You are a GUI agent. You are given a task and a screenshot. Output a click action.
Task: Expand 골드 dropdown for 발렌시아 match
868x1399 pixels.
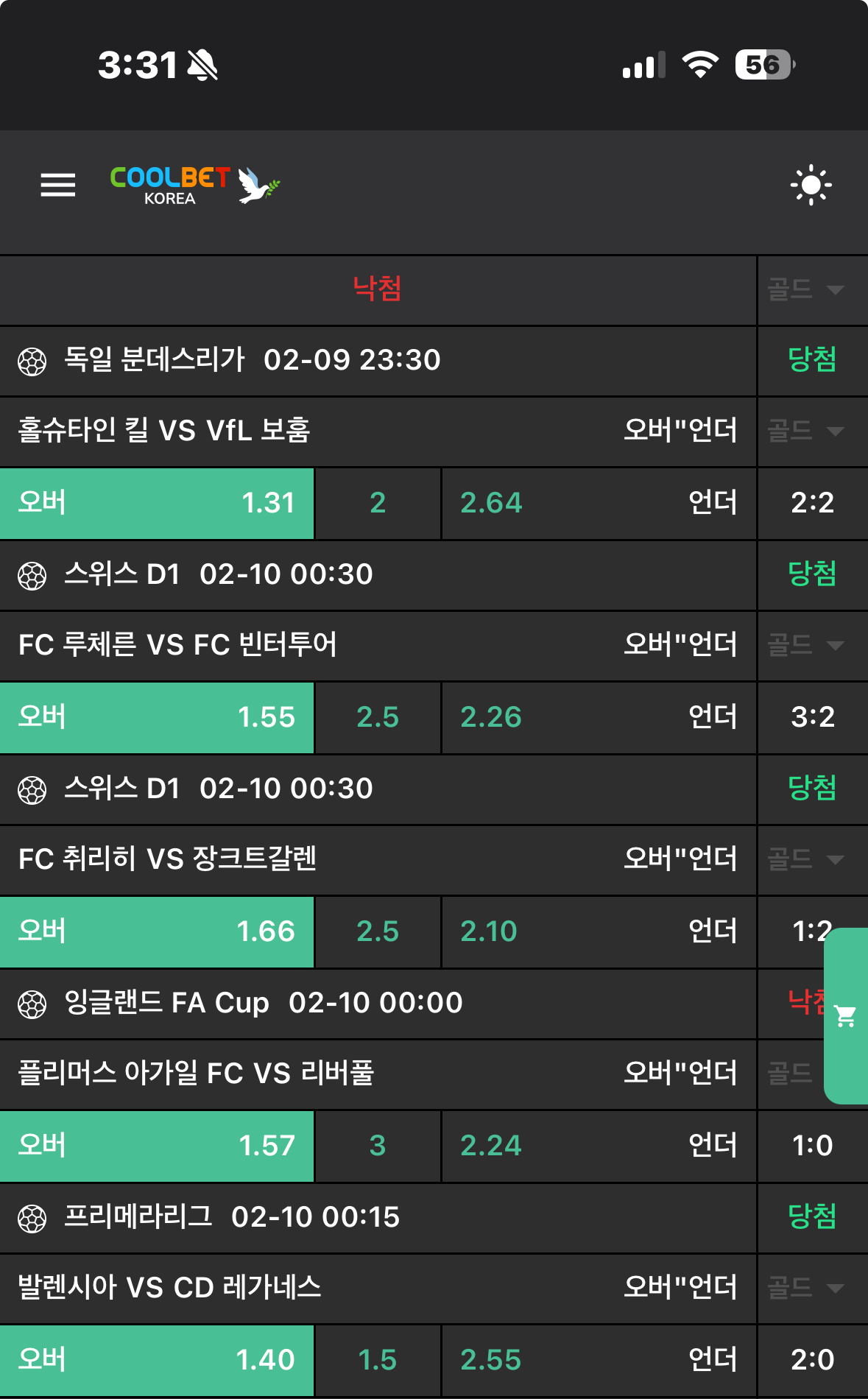tap(805, 1288)
